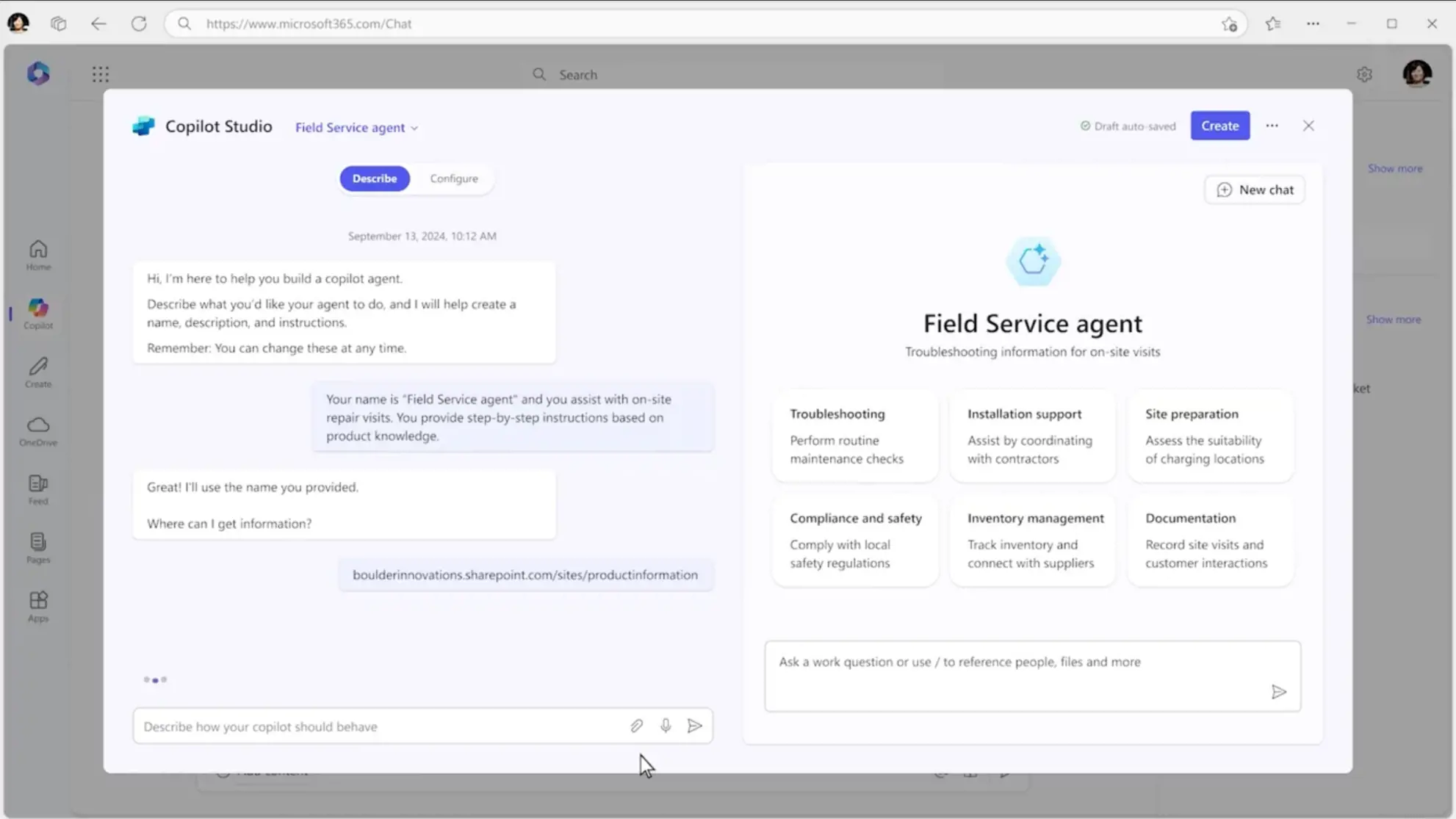The height and width of the screenshot is (819, 1456).
Task: Click the September 13, 2024 timestamp
Action: [422, 236]
